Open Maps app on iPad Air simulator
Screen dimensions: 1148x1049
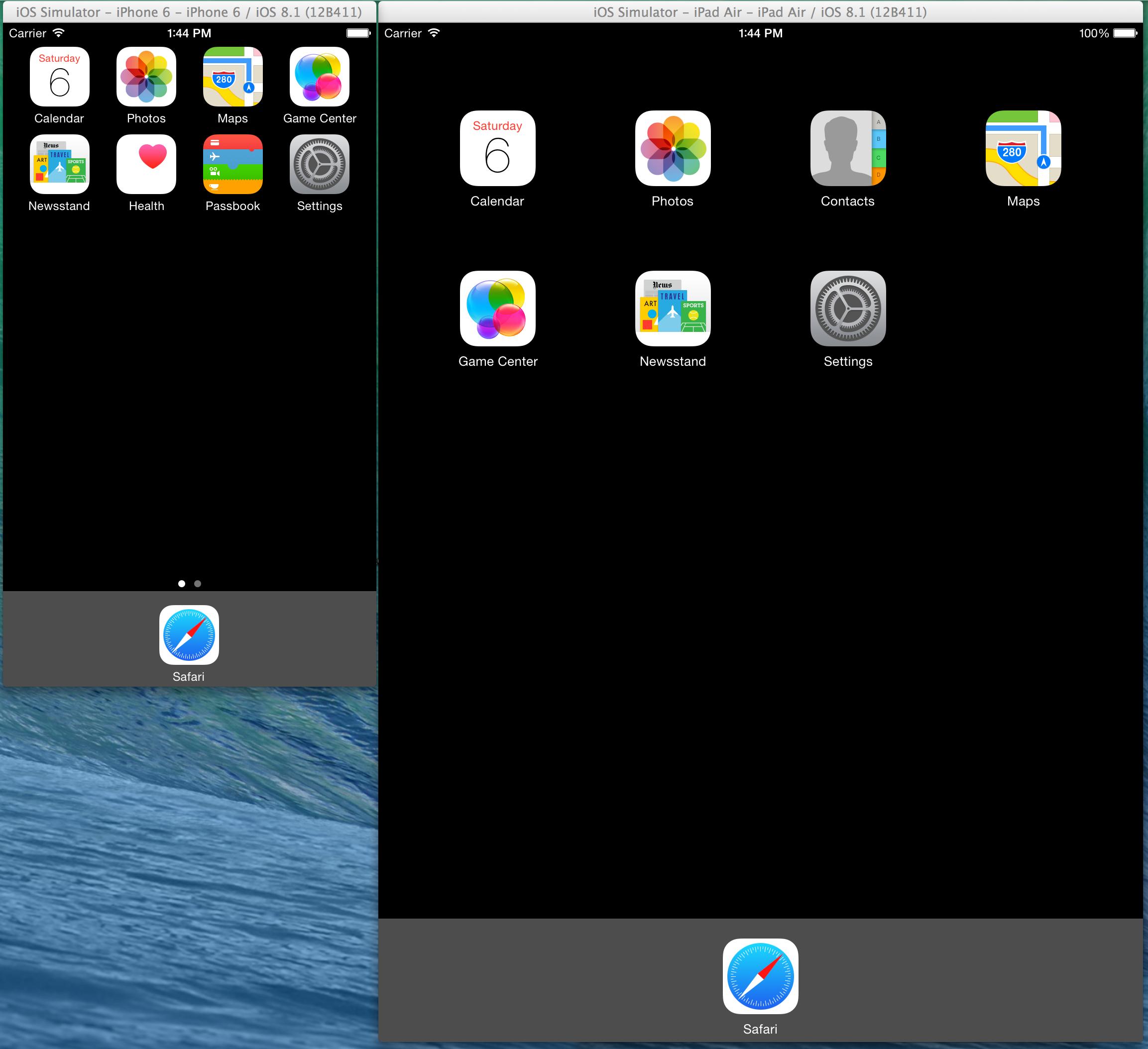(1023, 148)
